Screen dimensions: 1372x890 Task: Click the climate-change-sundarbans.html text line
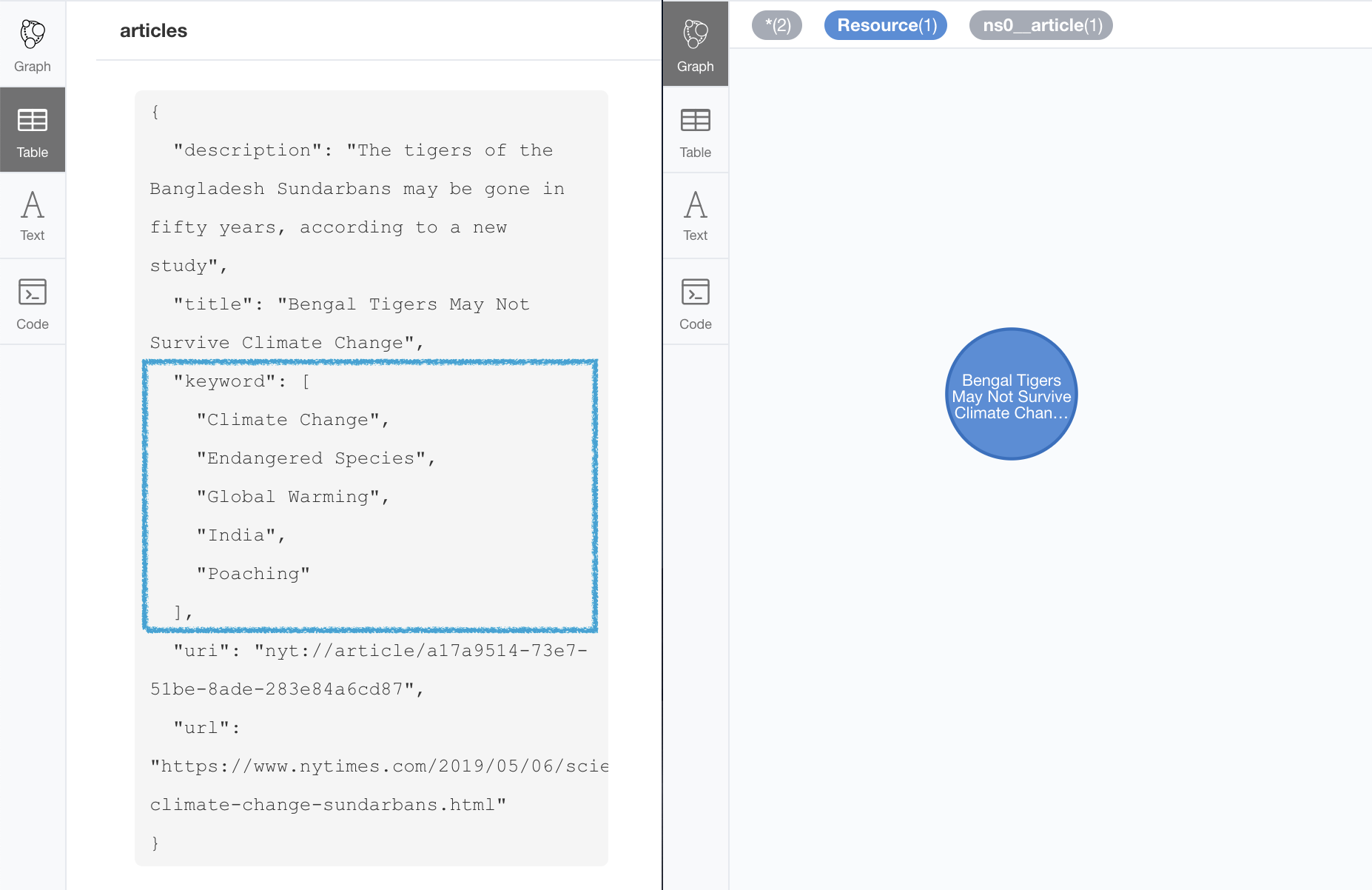[x=329, y=805]
